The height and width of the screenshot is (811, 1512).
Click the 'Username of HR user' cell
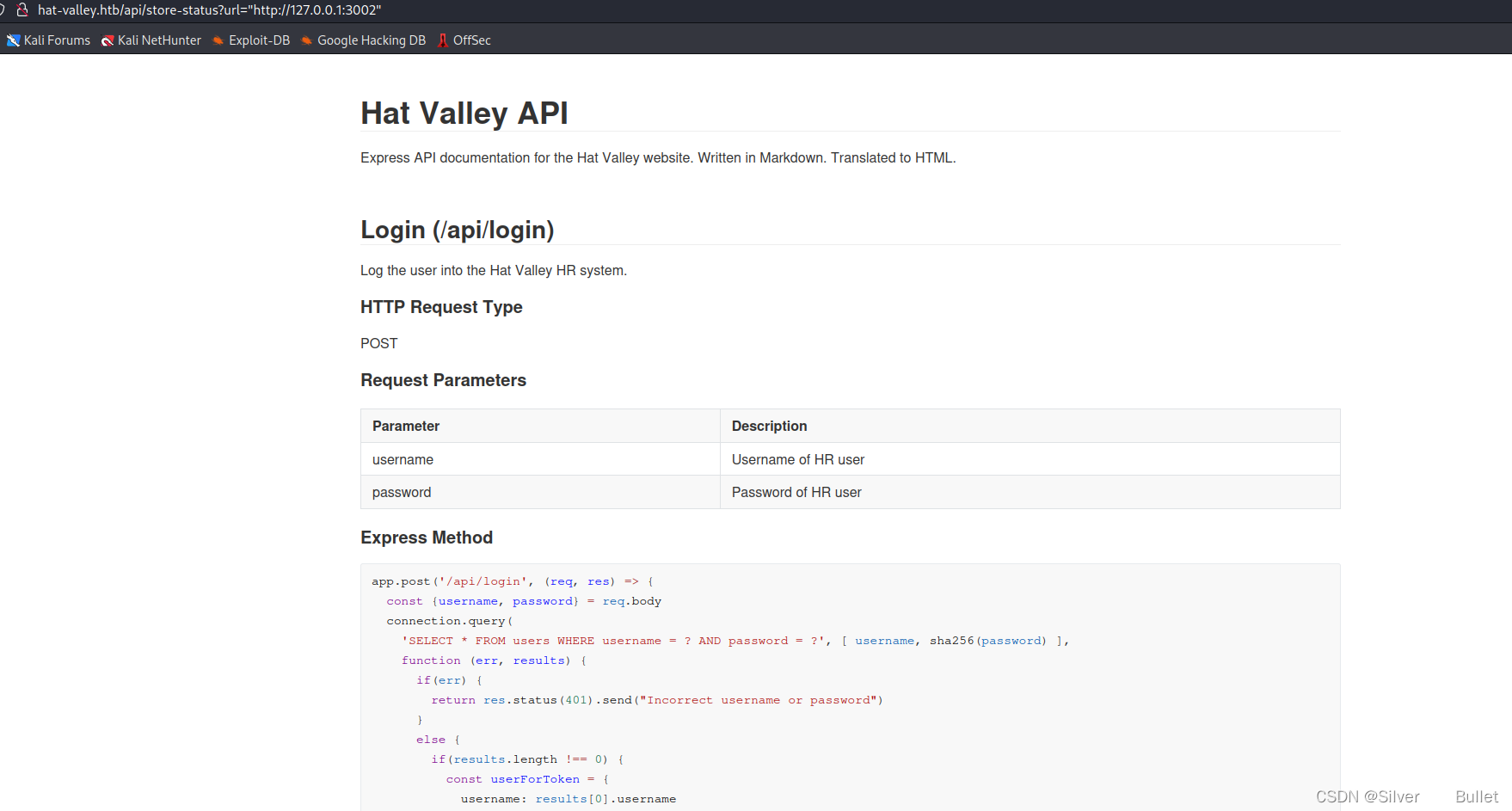click(x=1030, y=459)
